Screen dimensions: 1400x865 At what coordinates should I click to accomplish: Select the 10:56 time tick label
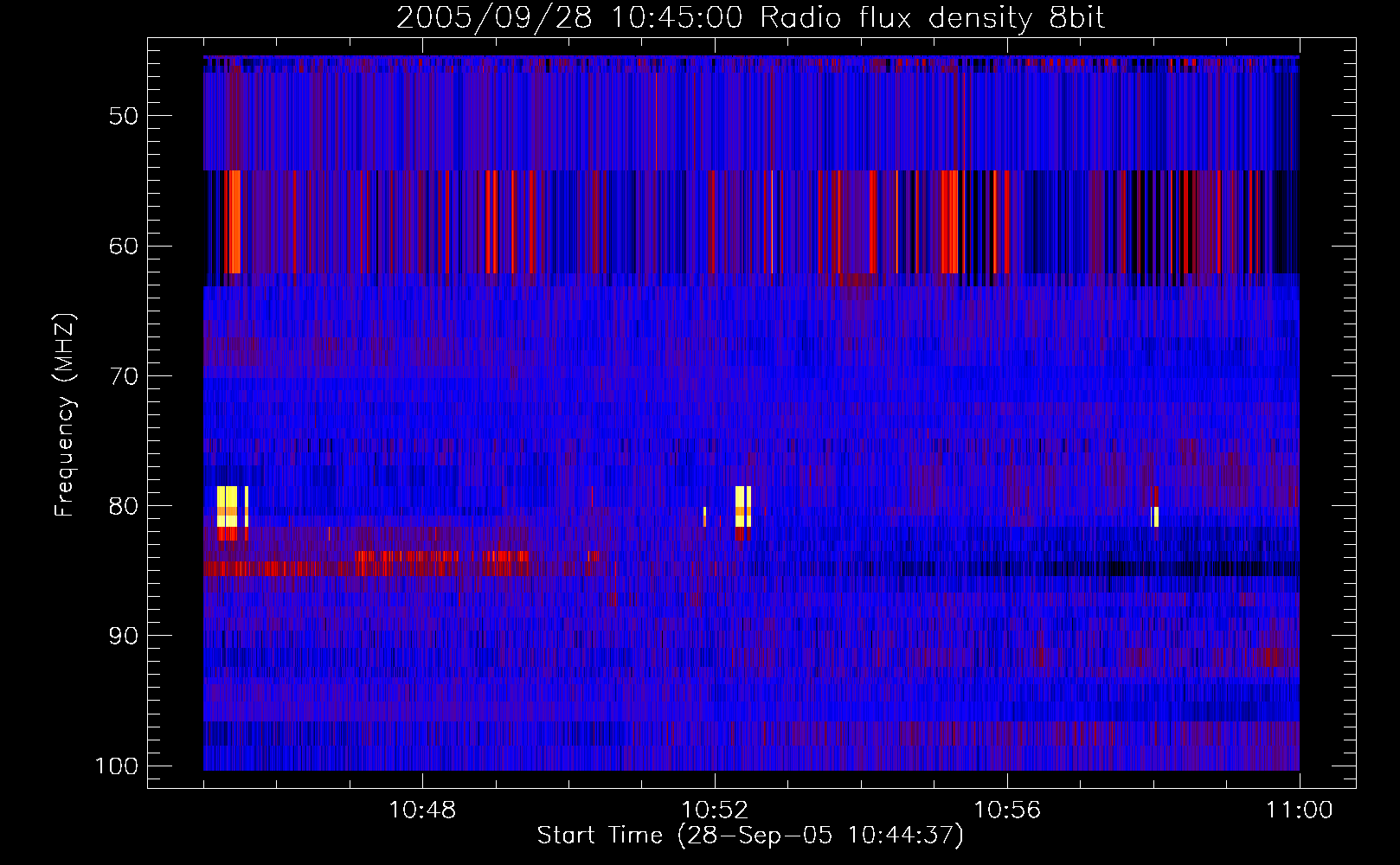1007,811
